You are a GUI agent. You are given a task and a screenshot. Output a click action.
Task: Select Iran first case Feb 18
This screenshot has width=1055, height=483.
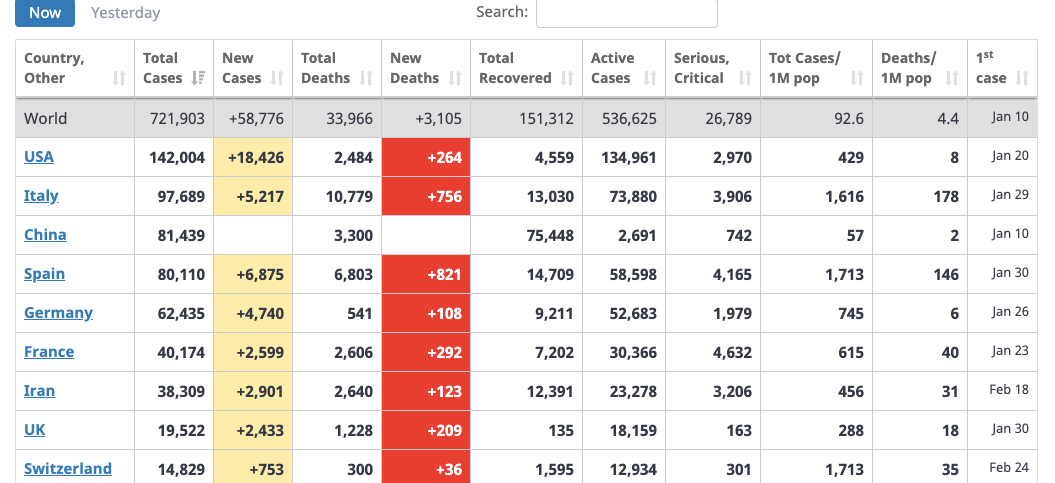point(1009,389)
